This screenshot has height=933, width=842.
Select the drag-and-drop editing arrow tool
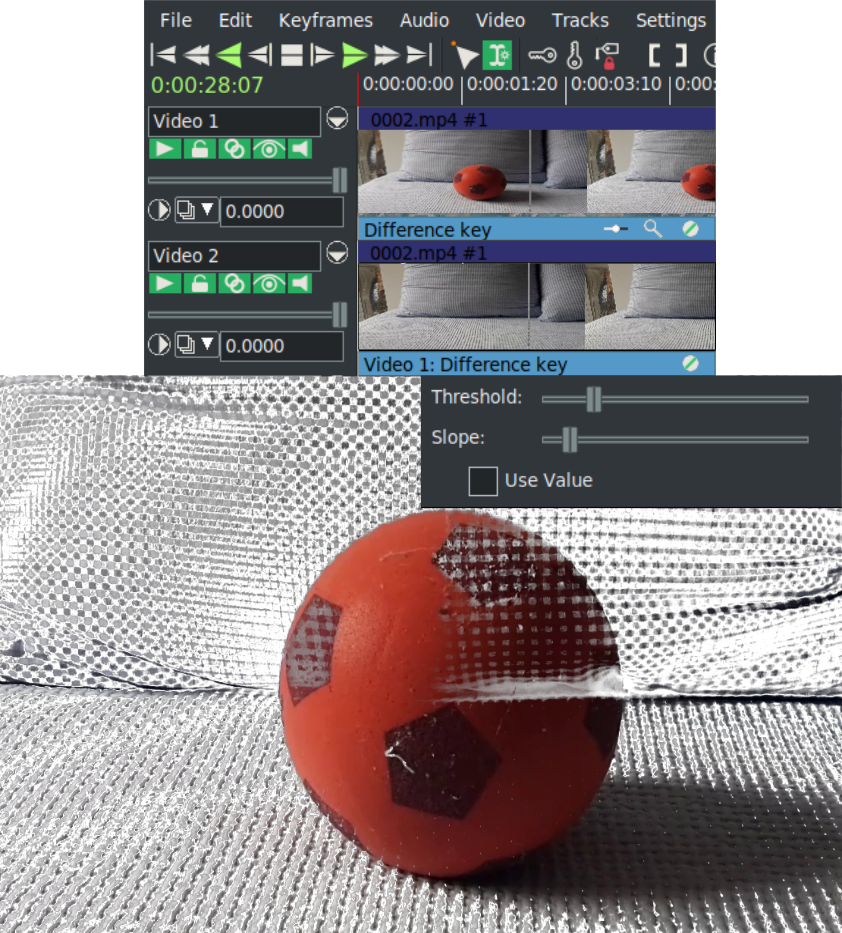[x=467, y=55]
